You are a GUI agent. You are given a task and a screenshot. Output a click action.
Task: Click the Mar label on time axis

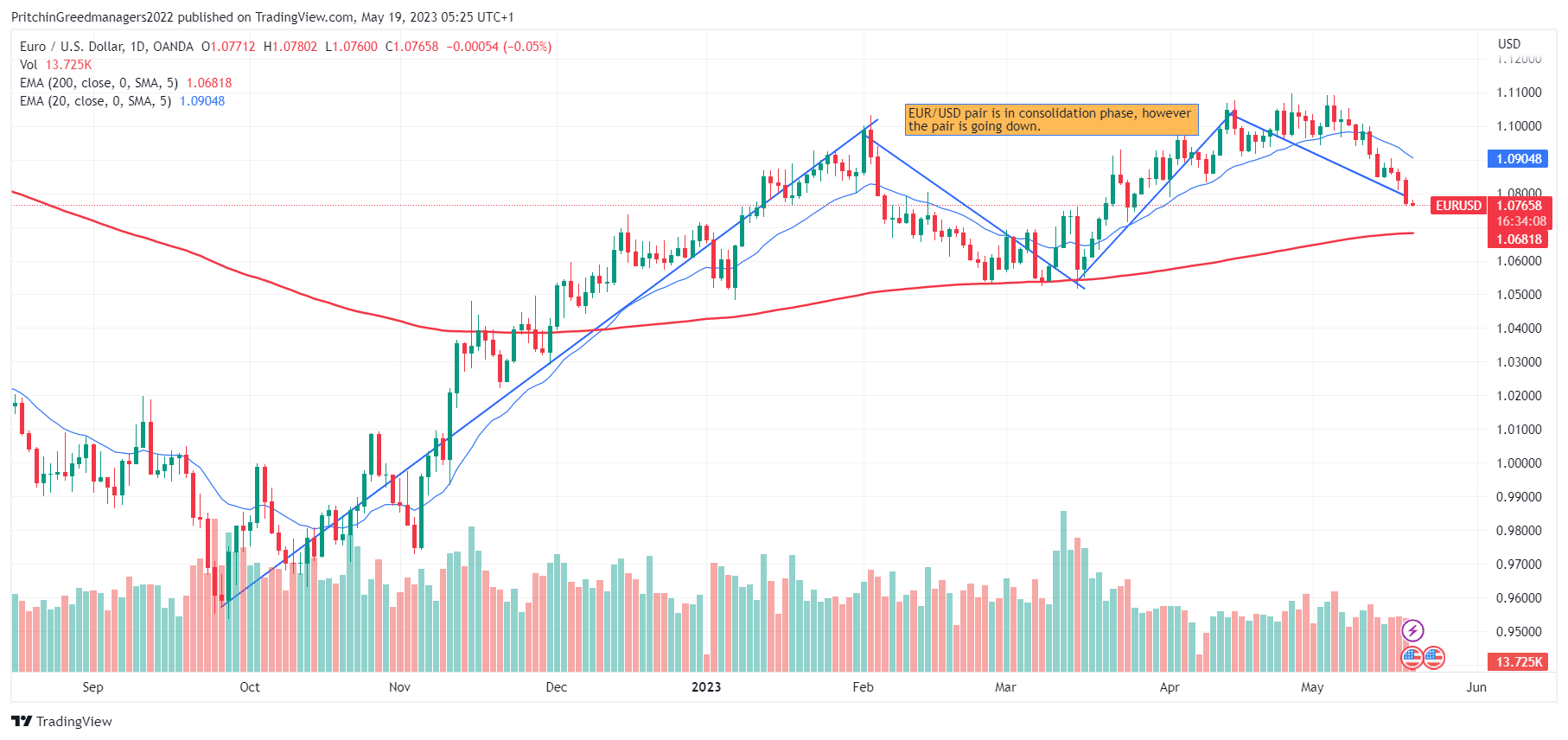point(1005,687)
